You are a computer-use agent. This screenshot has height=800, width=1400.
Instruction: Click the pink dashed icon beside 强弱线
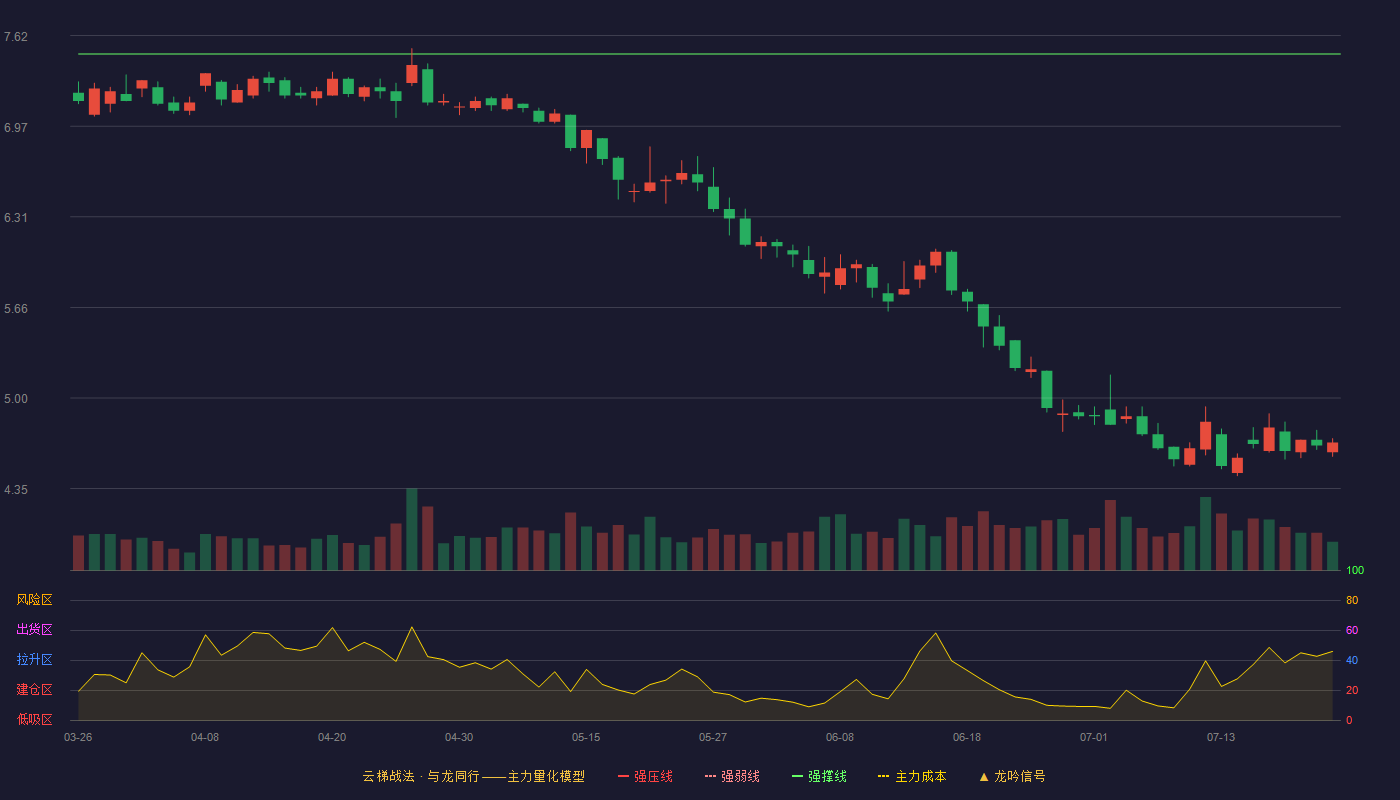pyautogui.click(x=710, y=776)
